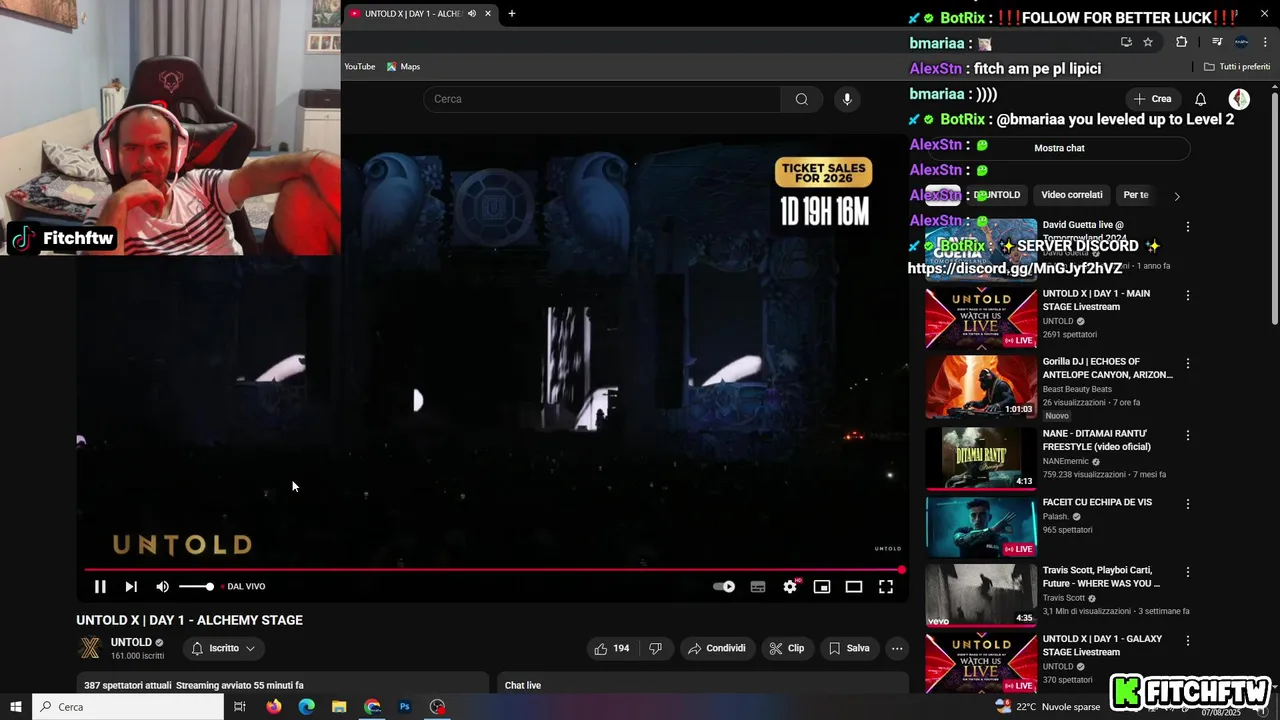Open options for NANE DITAMAI RANTU video

(1188, 436)
